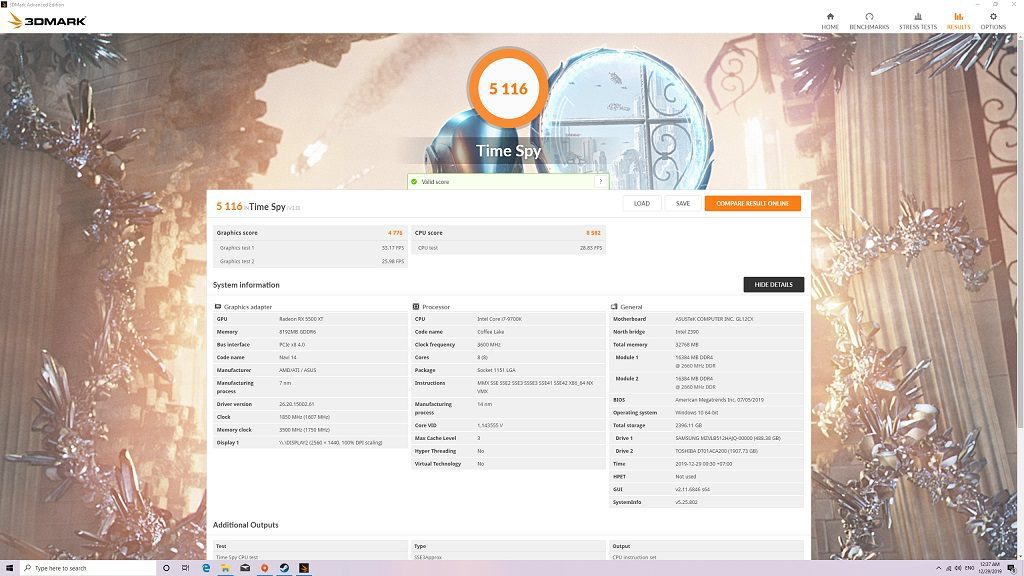Click the General section icon
Image resolution: width=1024 pixels, height=576 pixels.
point(614,306)
